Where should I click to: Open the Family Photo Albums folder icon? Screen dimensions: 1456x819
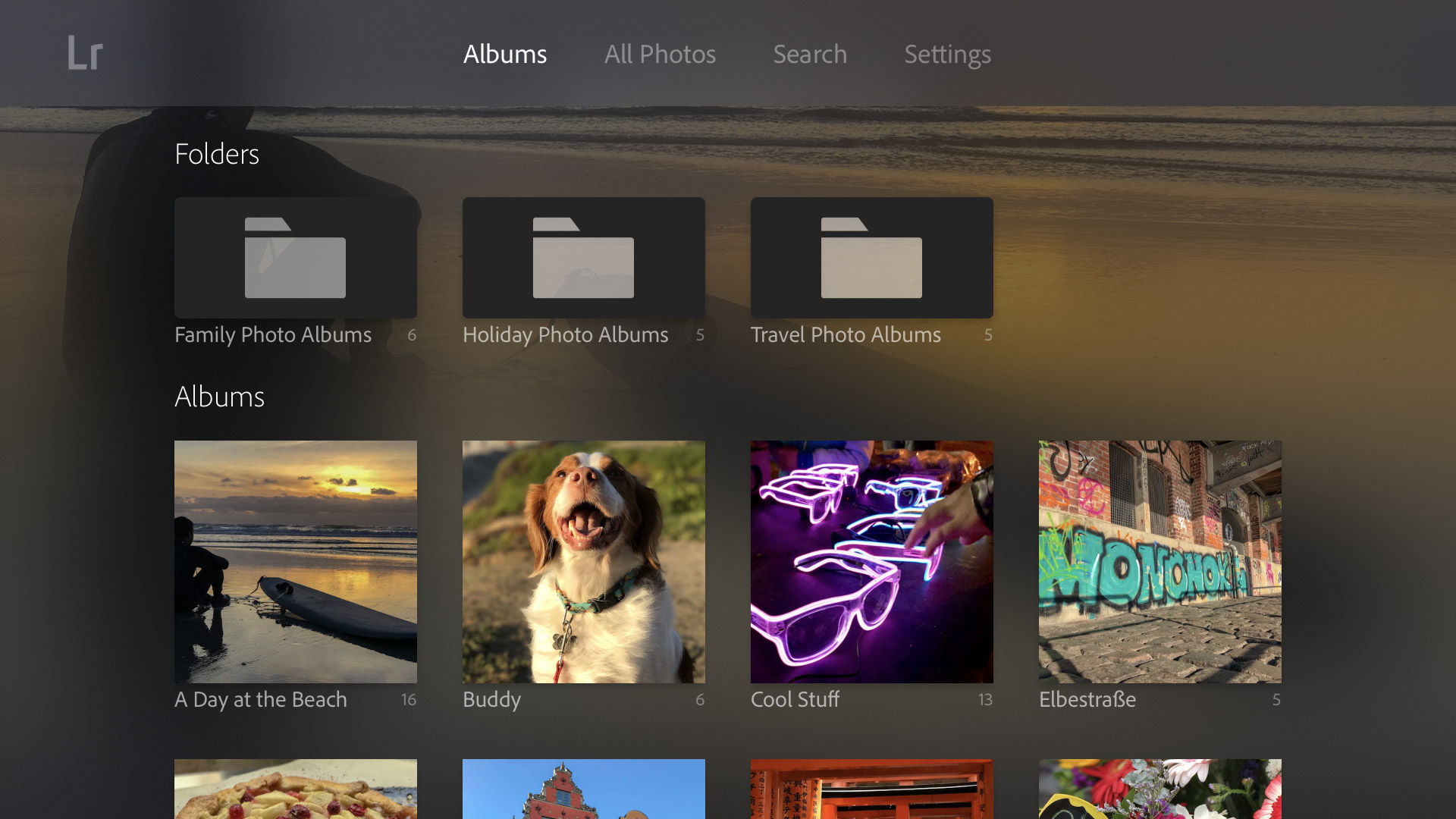point(295,257)
